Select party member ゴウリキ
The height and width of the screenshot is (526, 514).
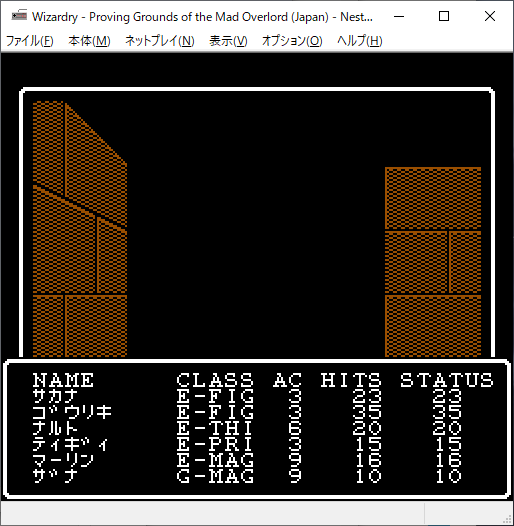point(72,412)
